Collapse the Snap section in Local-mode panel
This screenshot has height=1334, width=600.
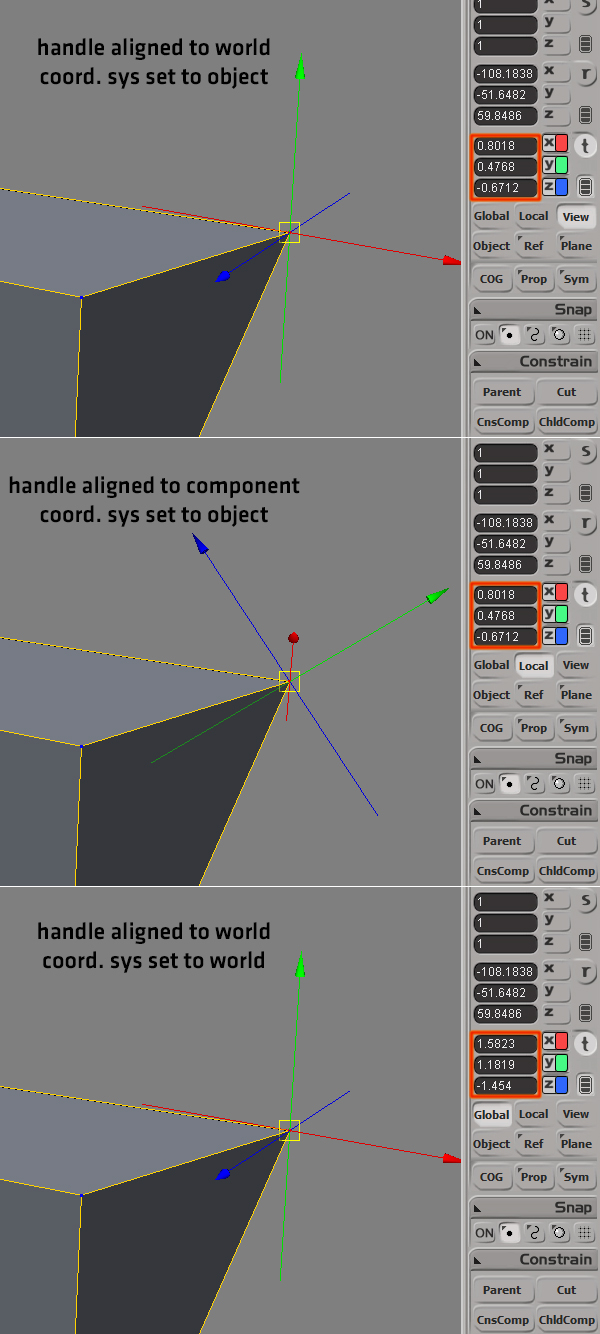pyautogui.click(x=534, y=758)
